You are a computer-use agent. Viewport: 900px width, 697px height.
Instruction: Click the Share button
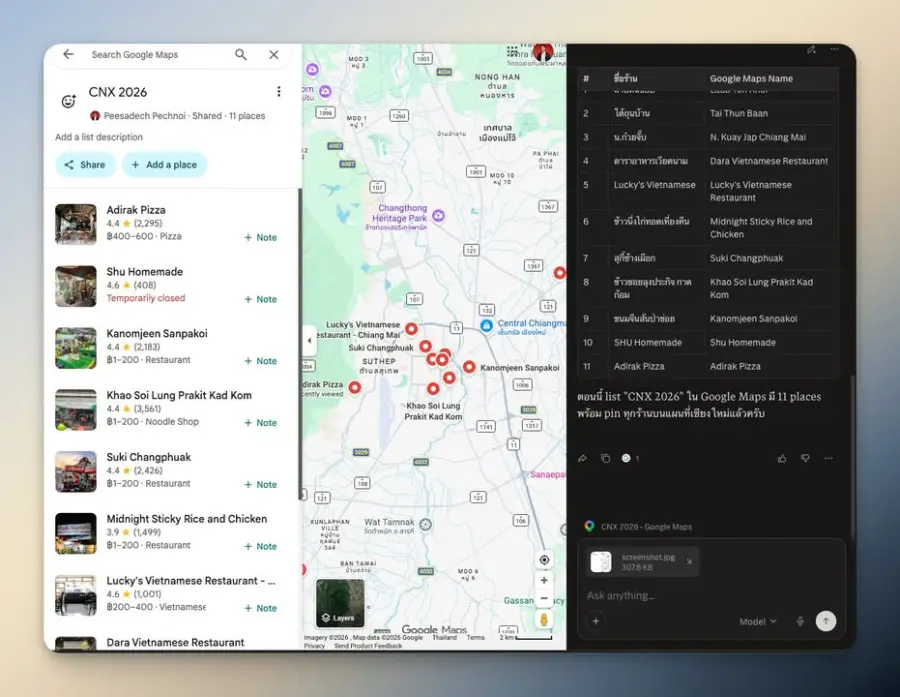click(x=85, y=165)
